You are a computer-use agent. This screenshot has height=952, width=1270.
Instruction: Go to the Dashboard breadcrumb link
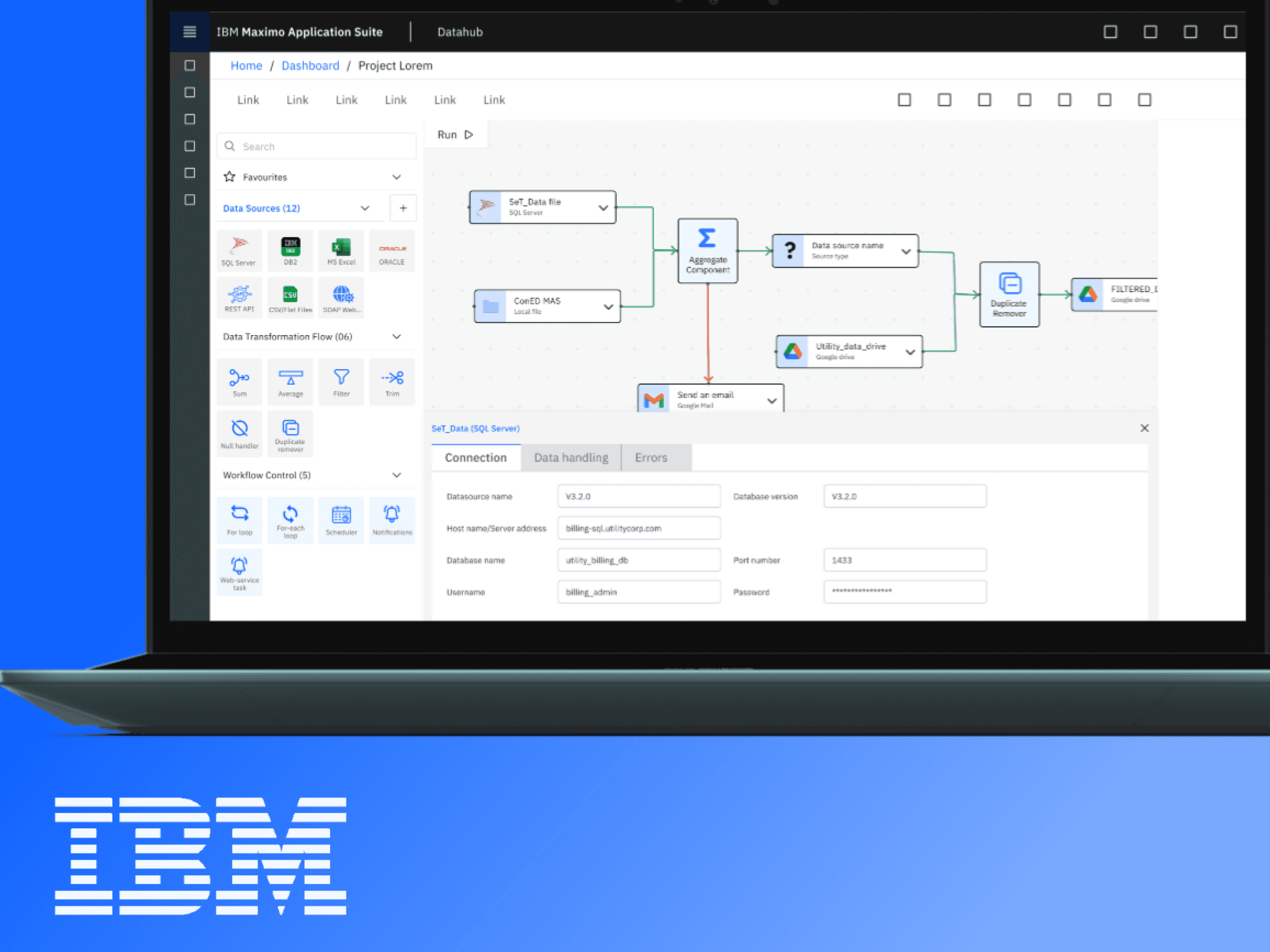[x=310, y=65]
